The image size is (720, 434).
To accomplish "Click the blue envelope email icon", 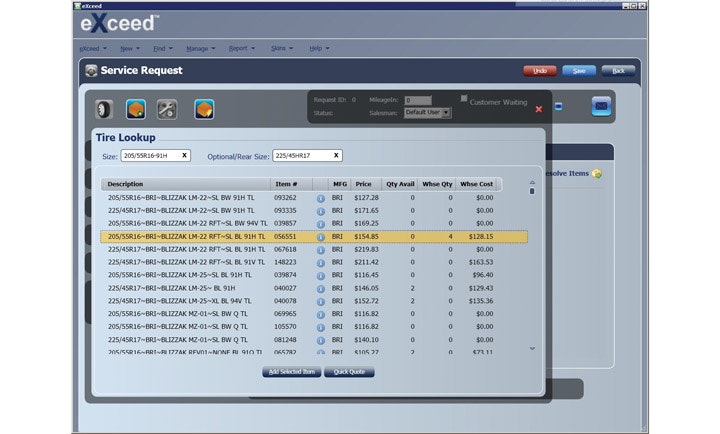I will [x=601, y=106].
